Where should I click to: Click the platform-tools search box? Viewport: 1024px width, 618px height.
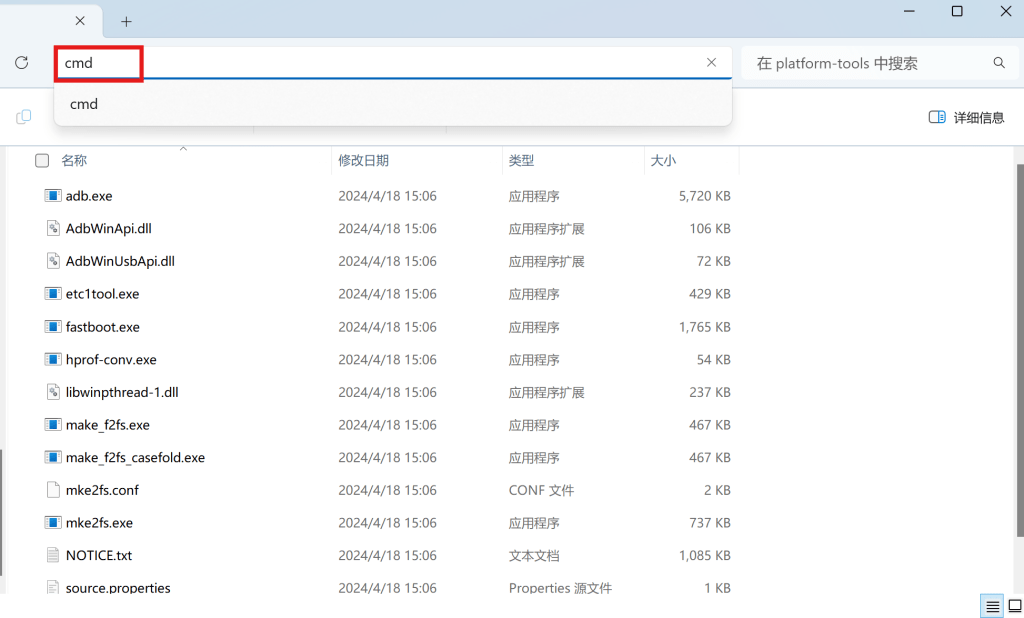(x=865, y=63)
